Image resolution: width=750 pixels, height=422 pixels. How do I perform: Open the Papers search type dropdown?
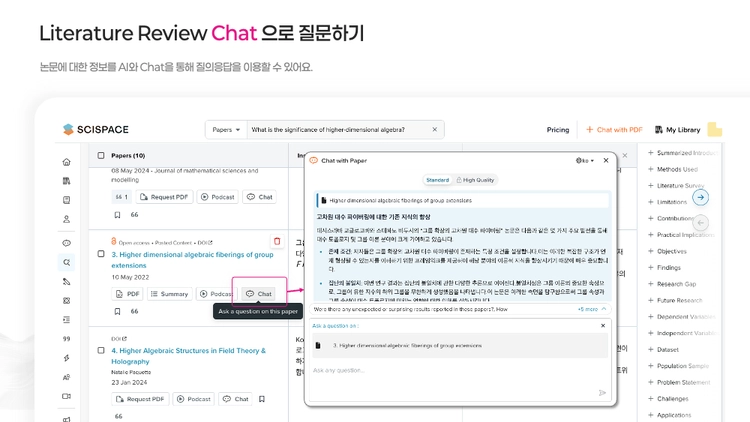pyautogui.click(x=226, y=130)
